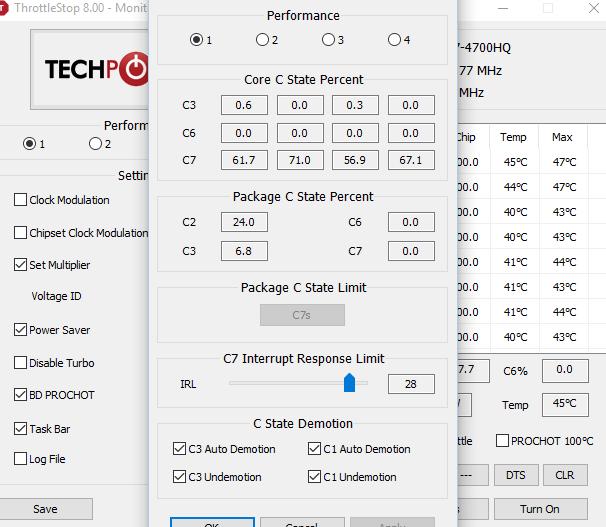
Task: Click the Max column header
Action: point(562,137)
